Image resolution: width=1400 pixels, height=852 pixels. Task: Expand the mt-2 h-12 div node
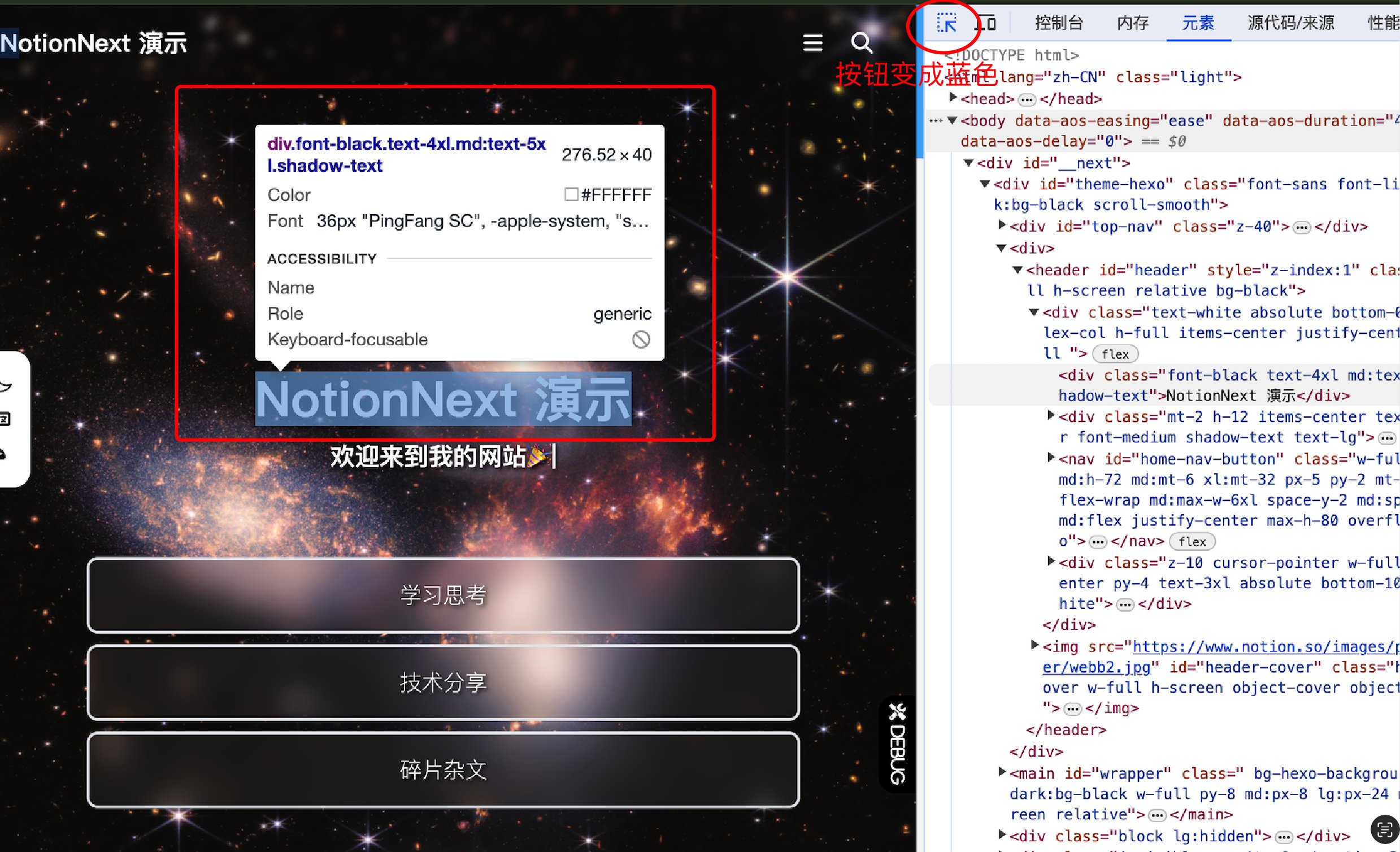coord(1051,416)
